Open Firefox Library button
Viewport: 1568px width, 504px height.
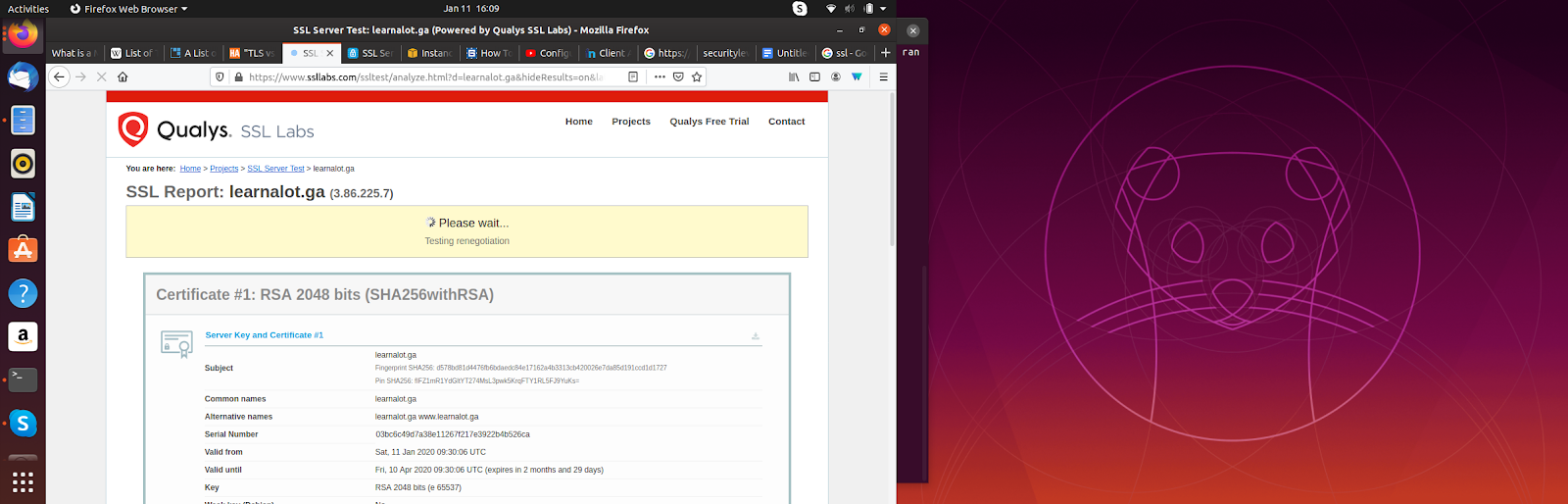(794, 76)
